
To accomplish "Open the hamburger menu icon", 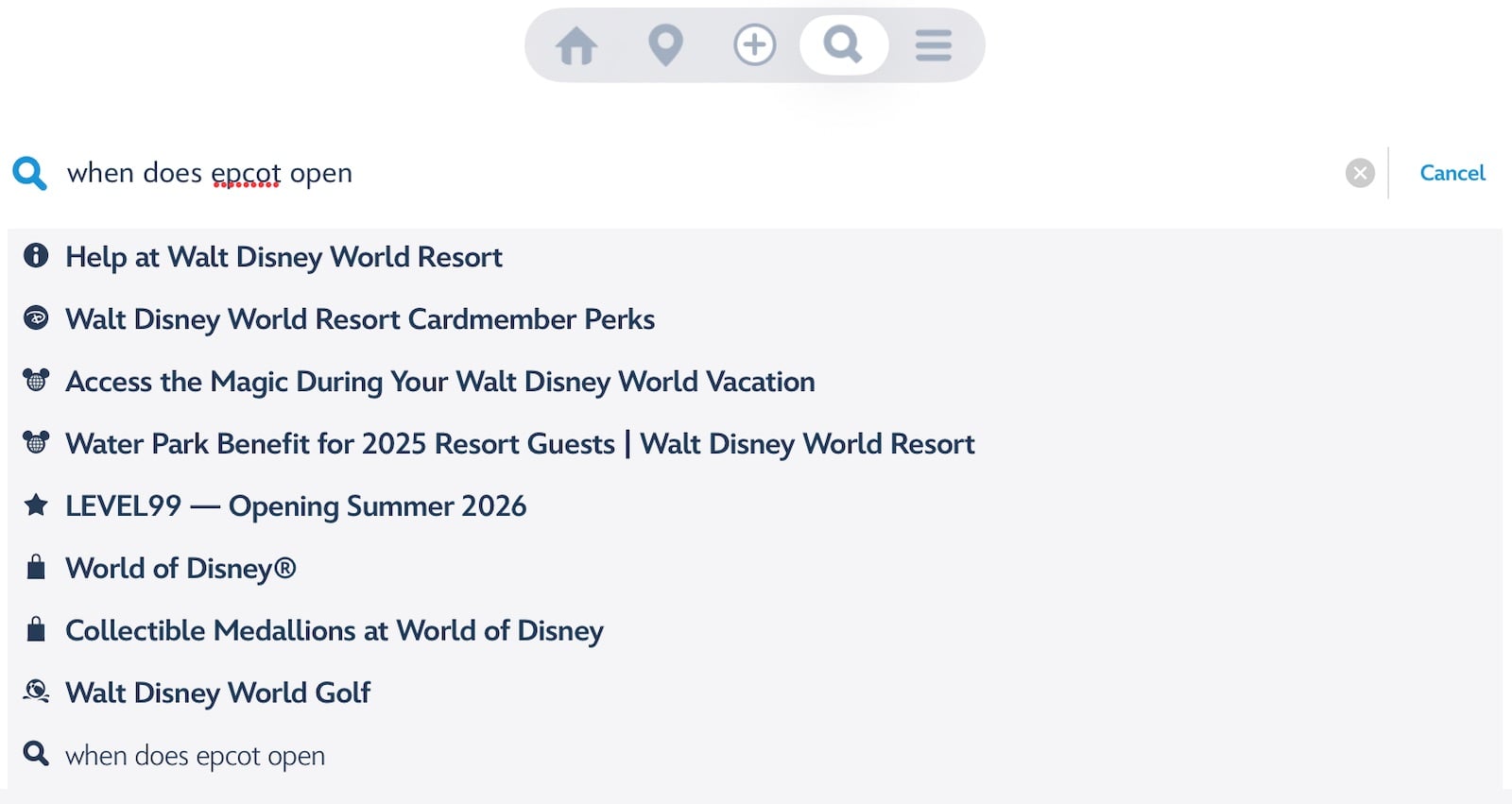I will click(x=934, y=45).
